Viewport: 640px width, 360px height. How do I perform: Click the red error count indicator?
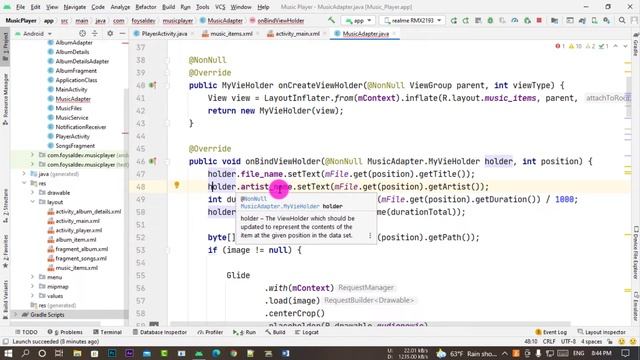pos(560,46)
